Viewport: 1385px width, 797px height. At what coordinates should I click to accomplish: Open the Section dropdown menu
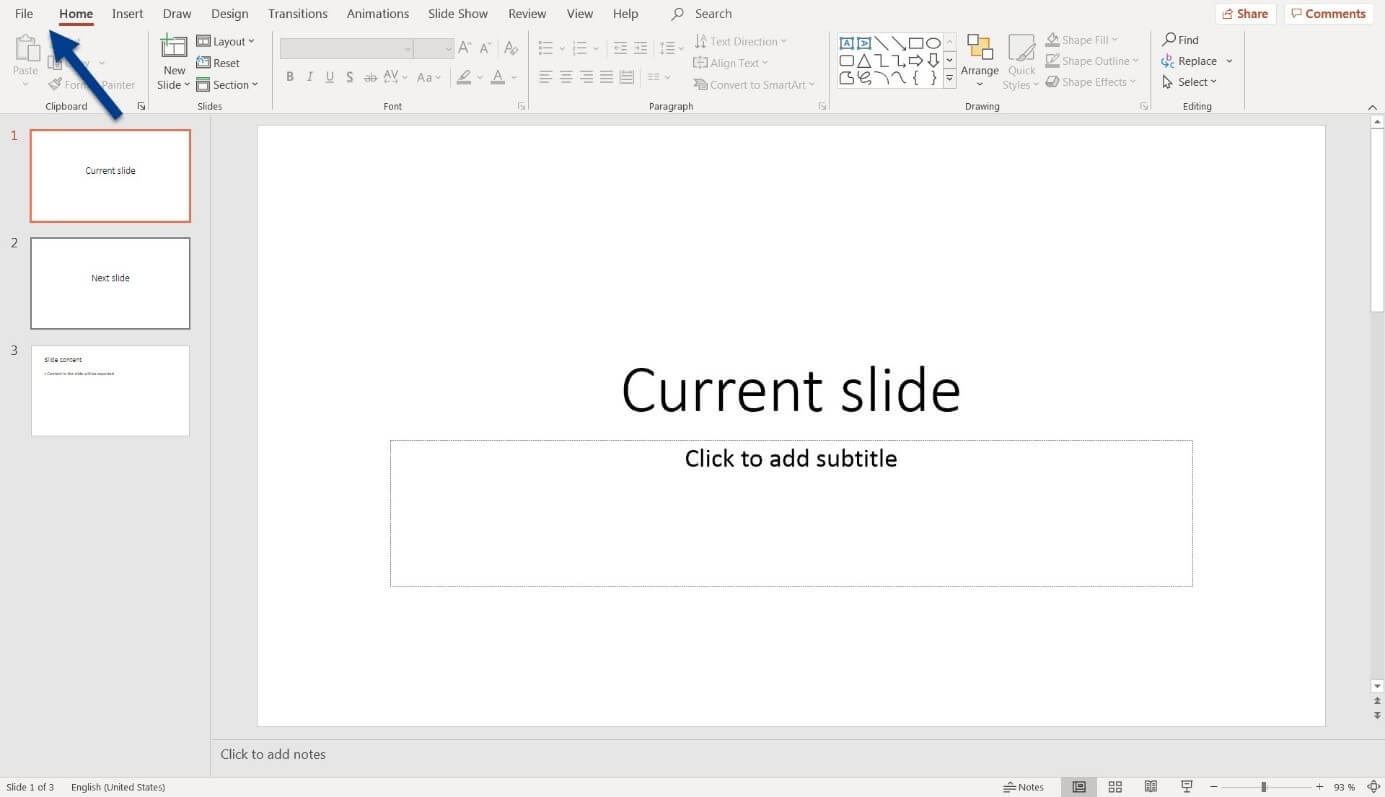(x=228, y=85)
